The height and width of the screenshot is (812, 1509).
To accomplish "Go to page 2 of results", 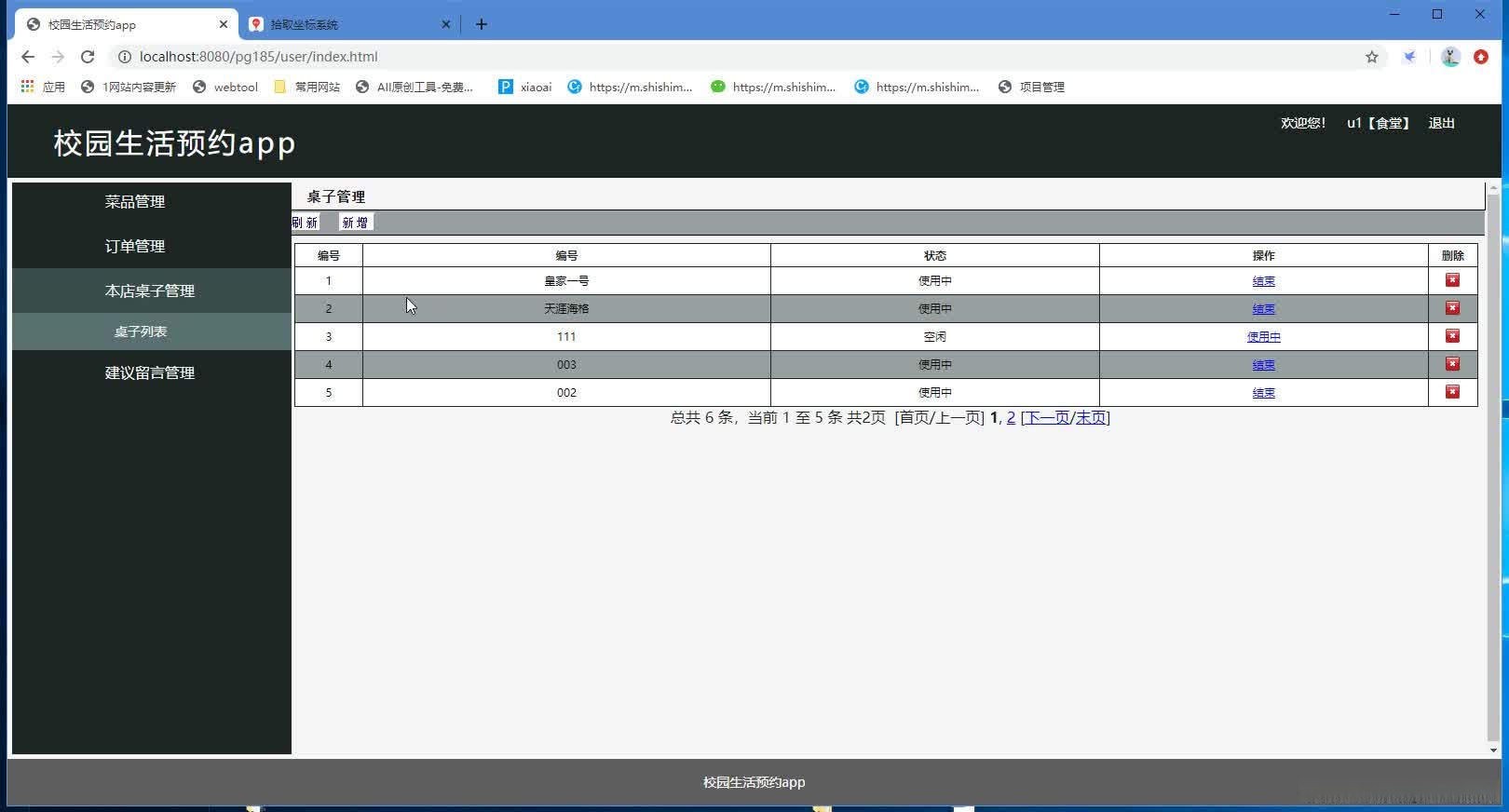I will coord(1011,417).
